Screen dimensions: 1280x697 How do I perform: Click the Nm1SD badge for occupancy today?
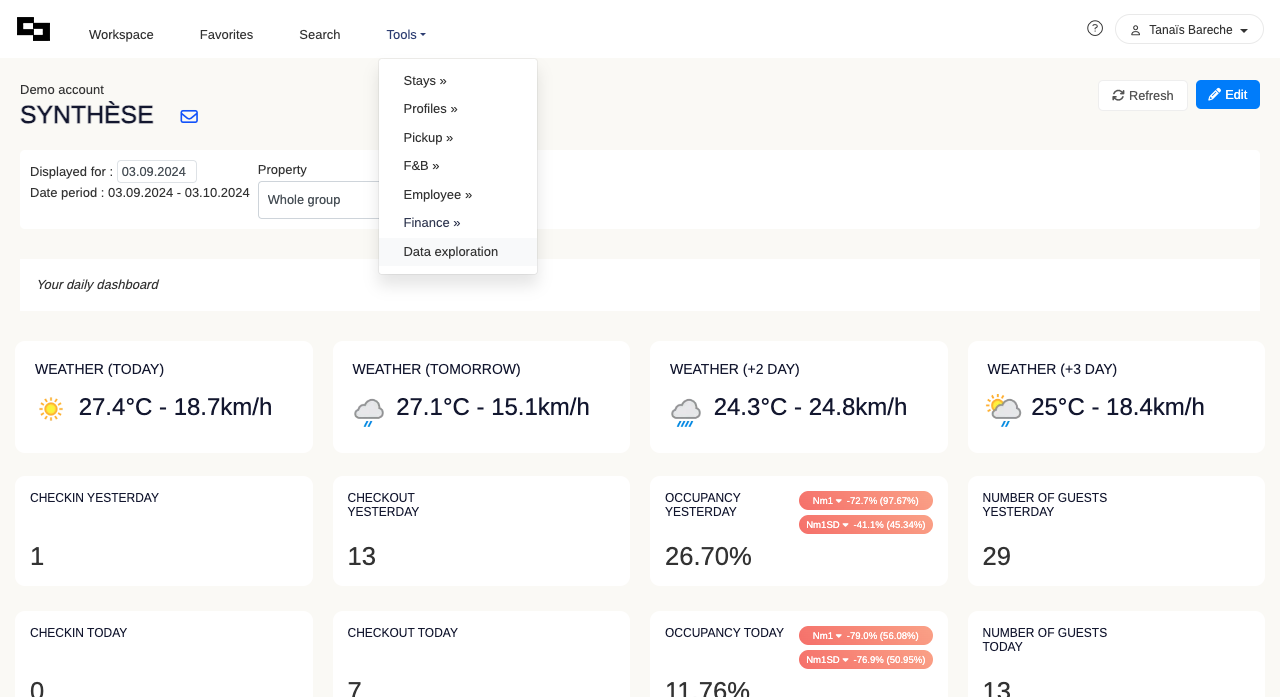(x=865, y=659)
